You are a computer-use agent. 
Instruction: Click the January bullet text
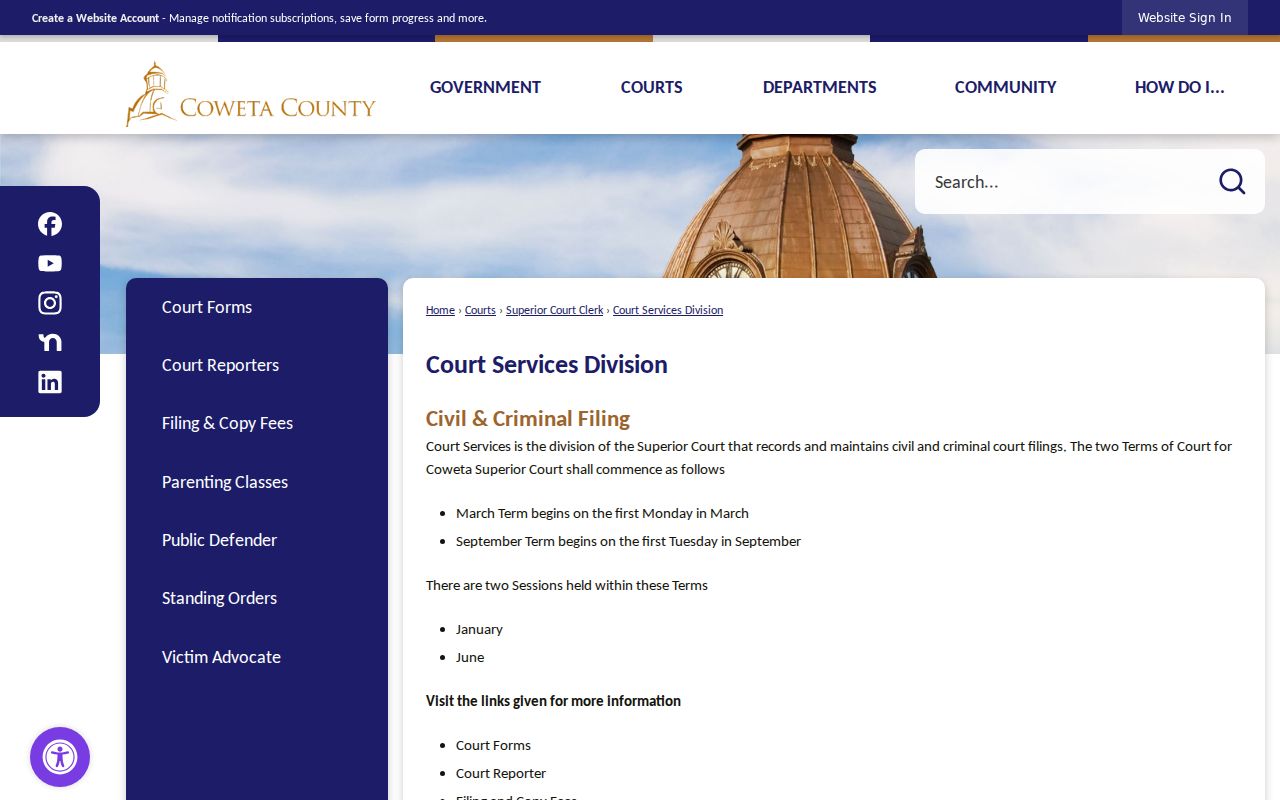[479, 629]
